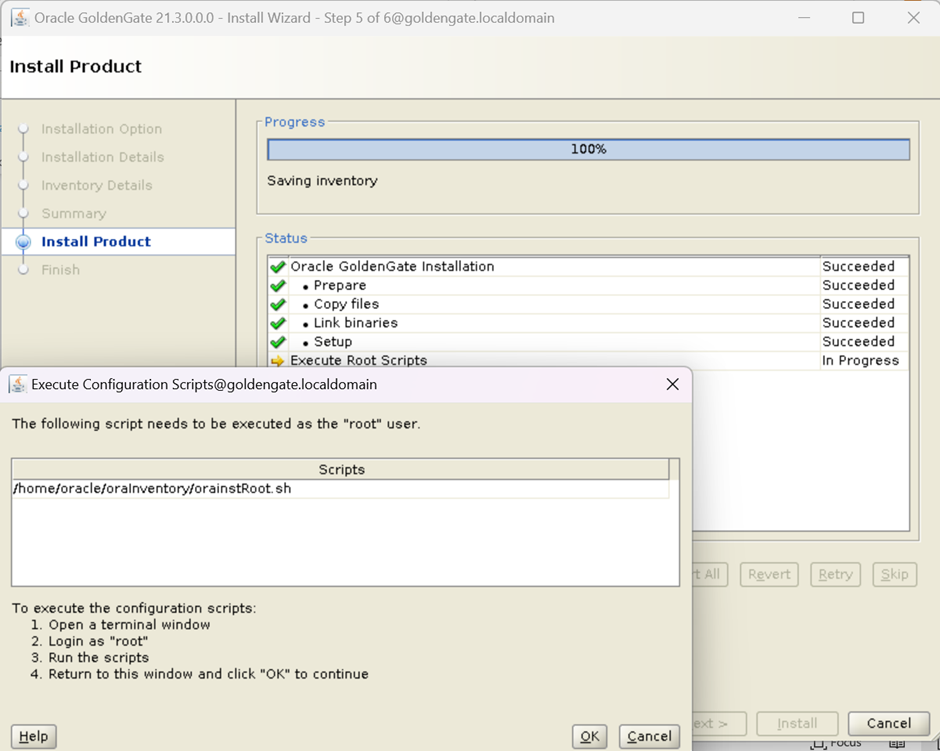Click the Scripts column header
This screenshot has height=751, width=940.
341,469
